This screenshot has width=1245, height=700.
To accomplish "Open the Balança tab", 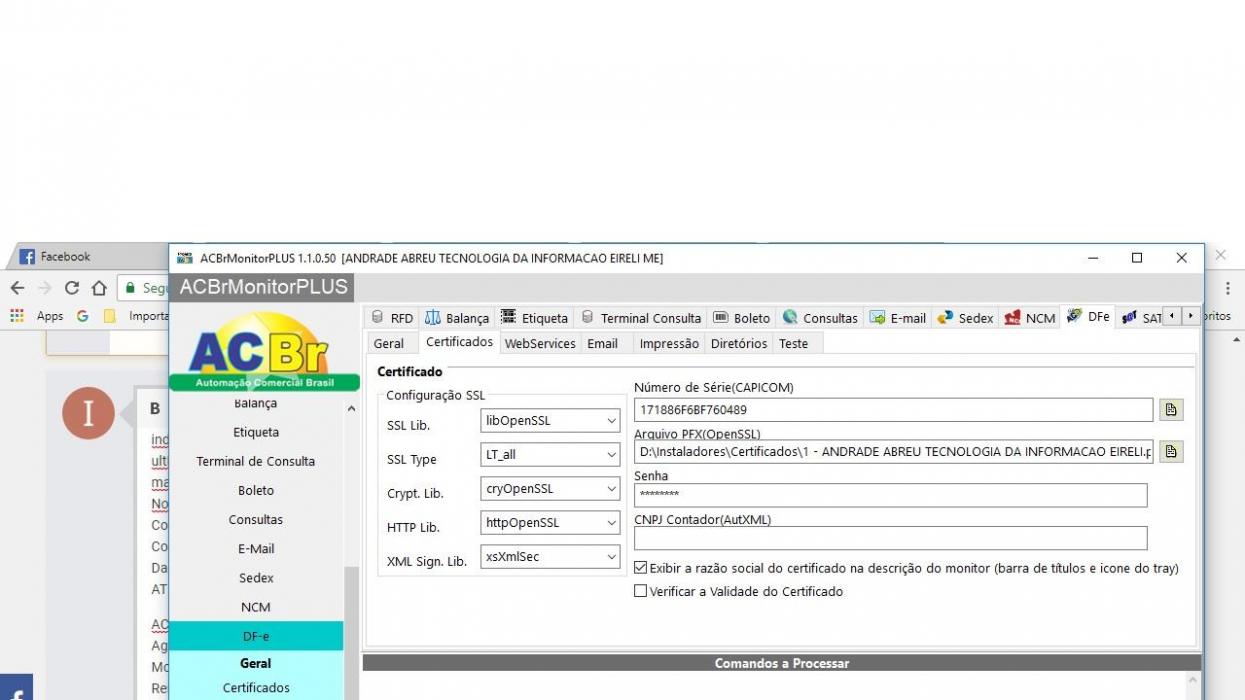I will [x=457, y=318].
